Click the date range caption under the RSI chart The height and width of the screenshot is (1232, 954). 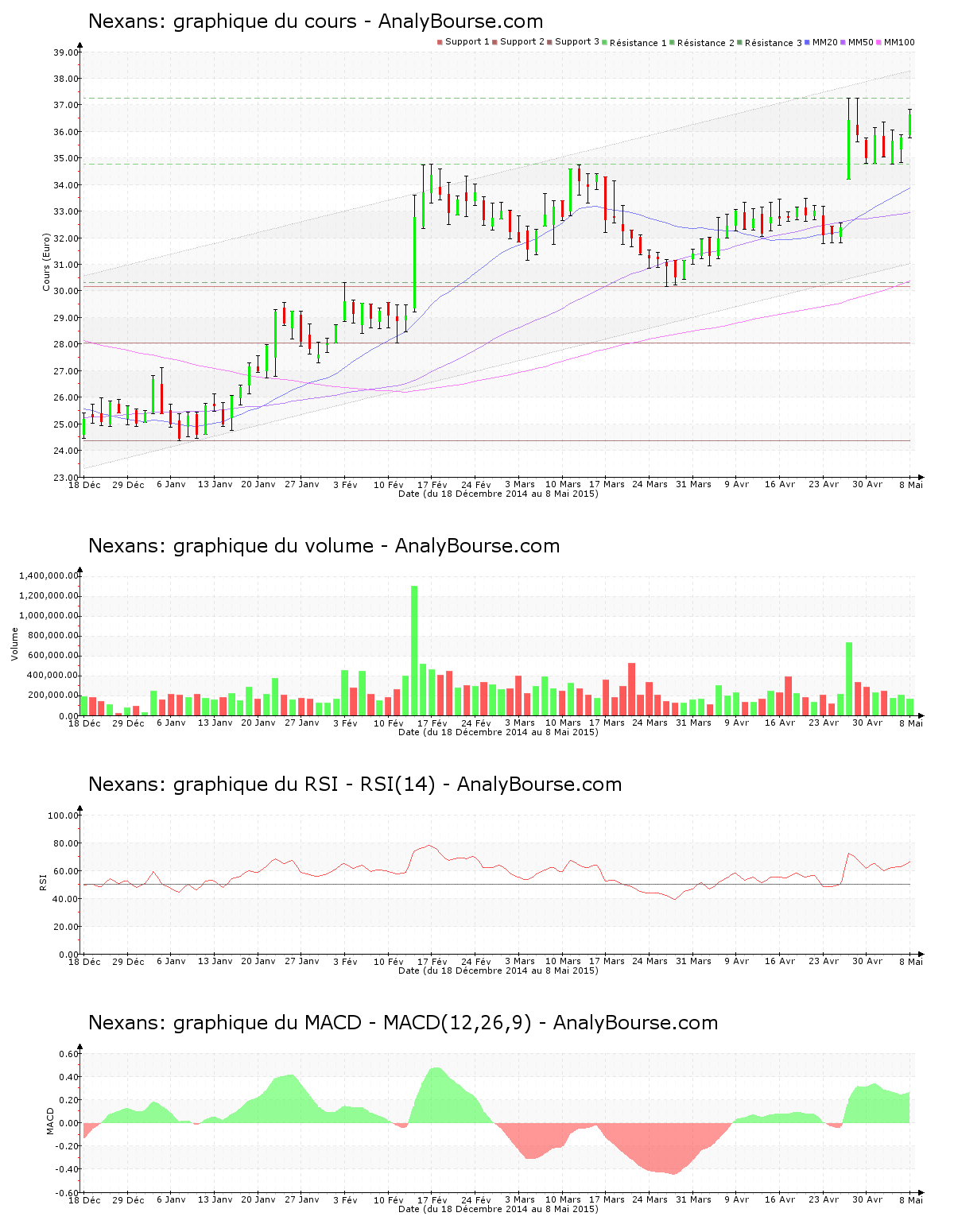pos(498,970)
